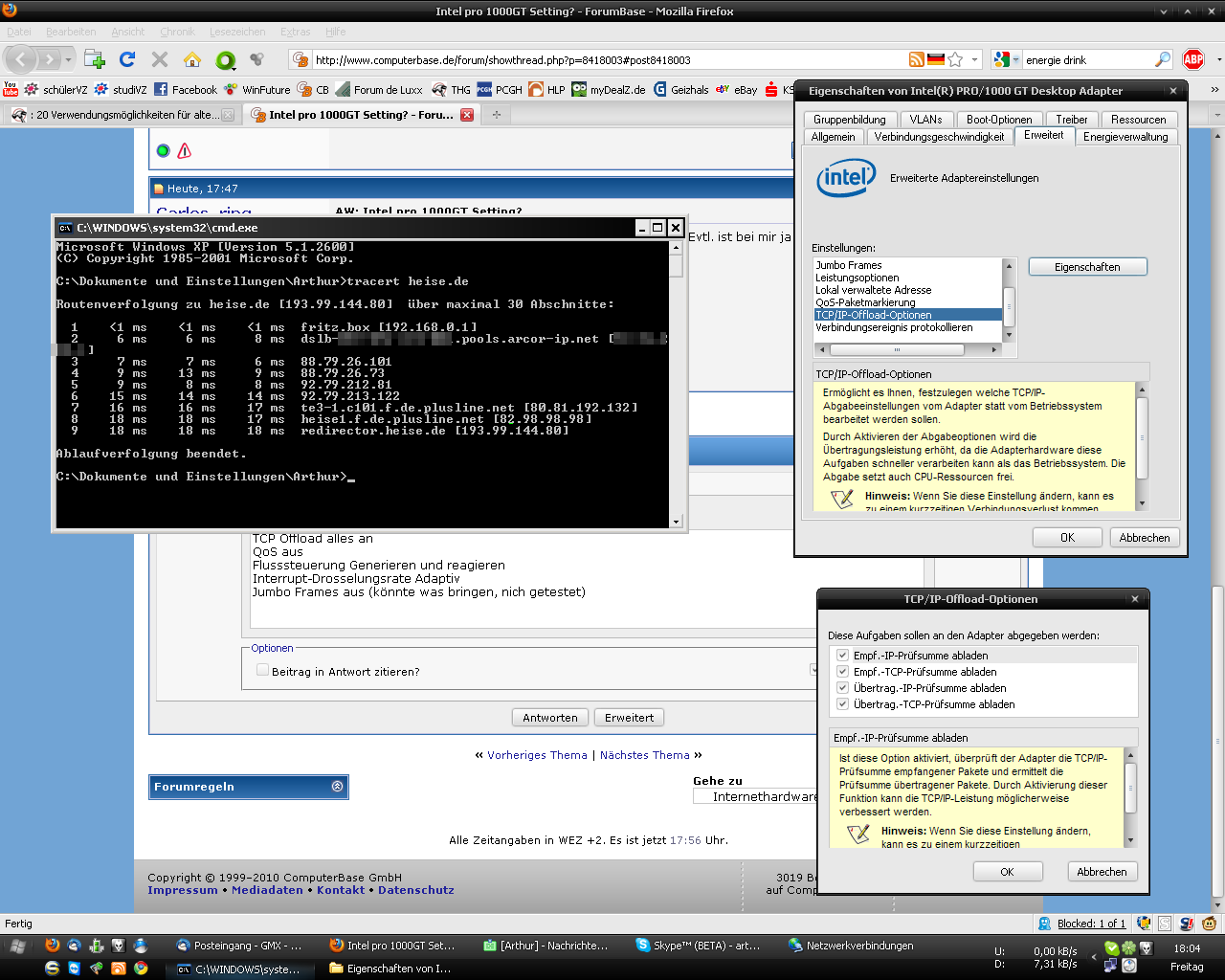The width and height of the screenshot is (1225, 980).
Task: Click the Adblock Plus ABP icon
Action: point(1193,59)
